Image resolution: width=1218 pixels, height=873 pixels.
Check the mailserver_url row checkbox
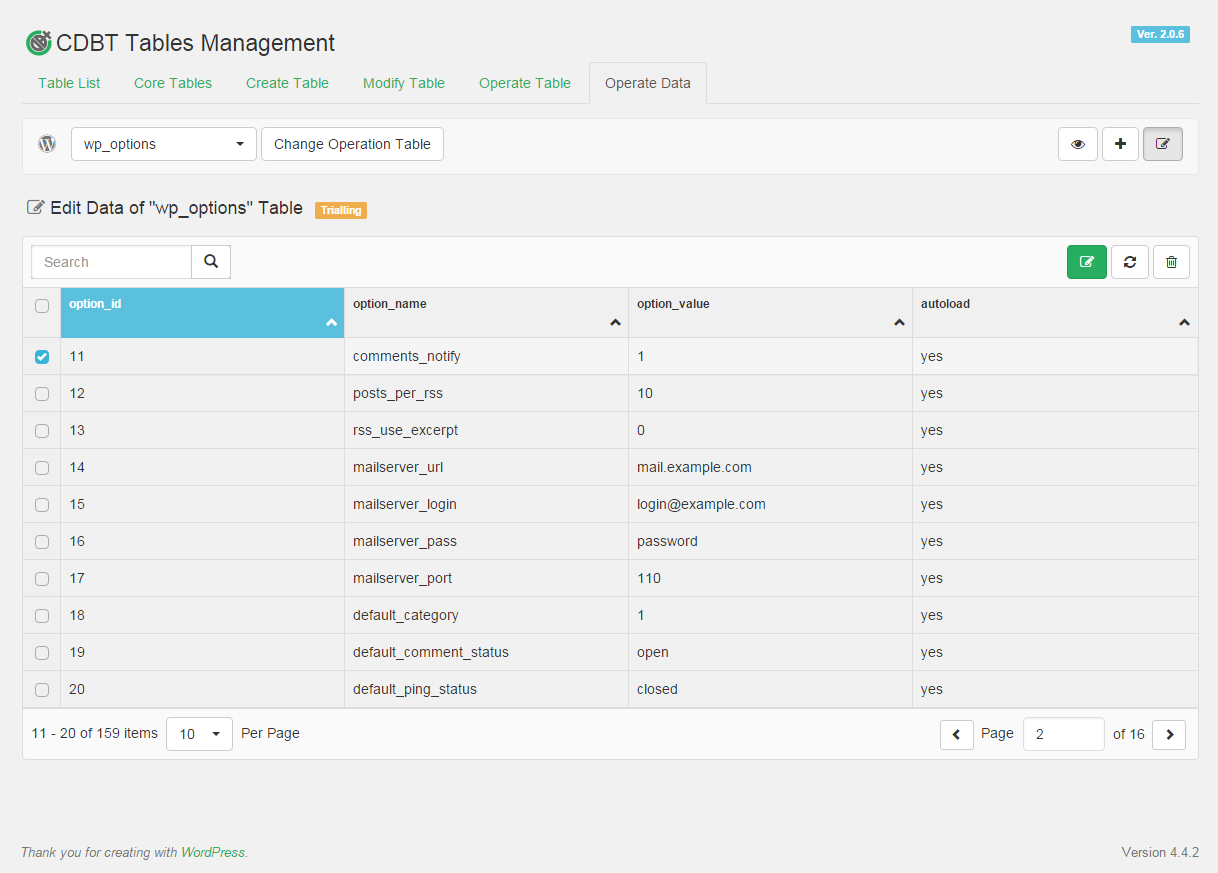[42, 468]
